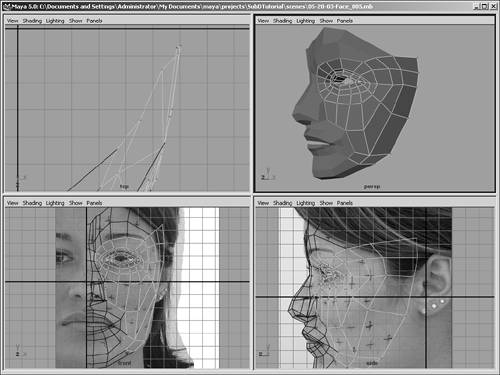This screenshot has height=375, width=500.
Task: Close the Maya window
Action: (x=493, y=6)
